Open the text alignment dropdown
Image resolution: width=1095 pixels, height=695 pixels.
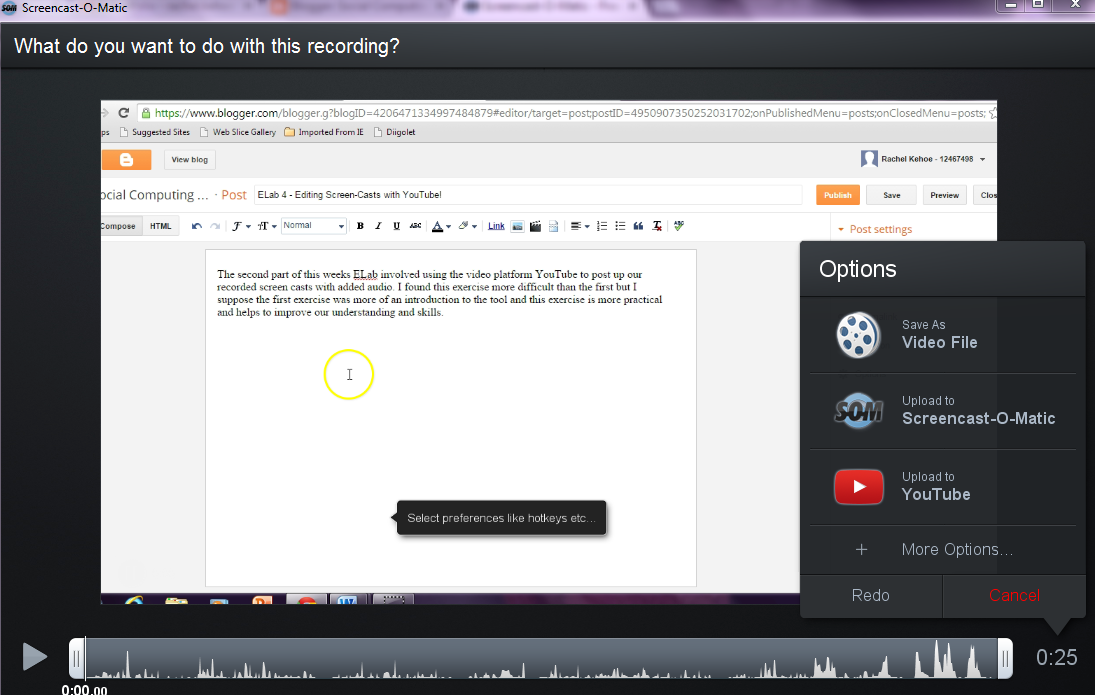click(x=580, y=226)
